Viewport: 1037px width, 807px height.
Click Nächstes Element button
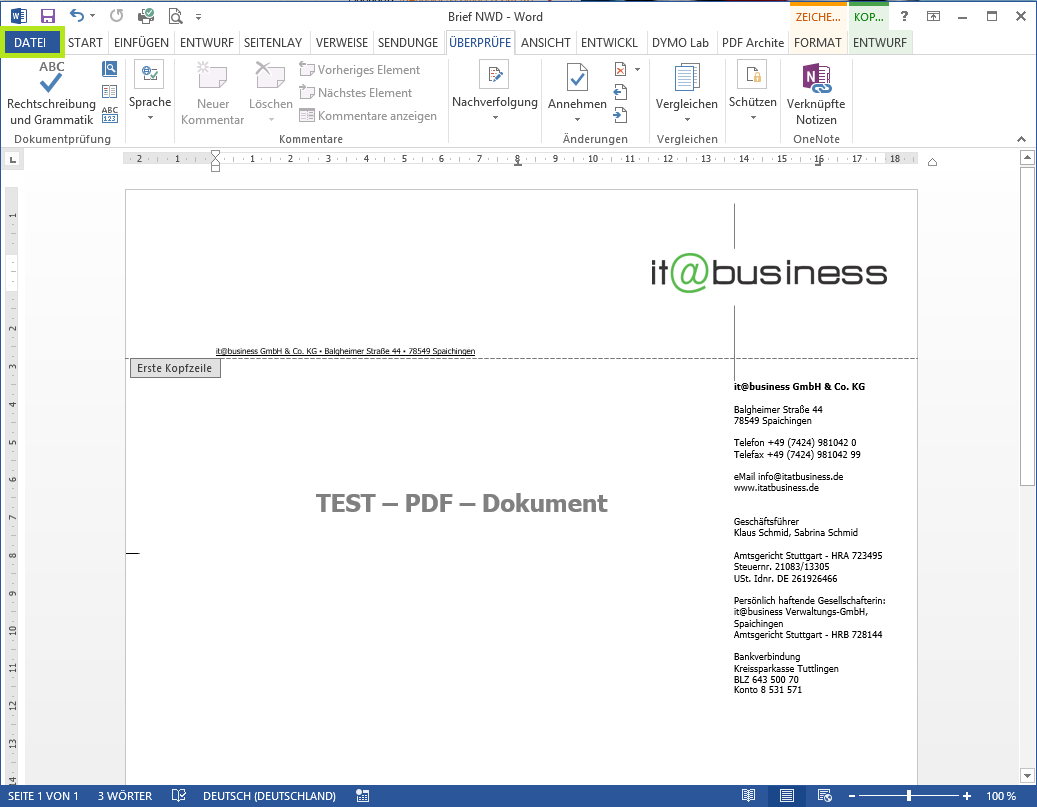point(356,93)
